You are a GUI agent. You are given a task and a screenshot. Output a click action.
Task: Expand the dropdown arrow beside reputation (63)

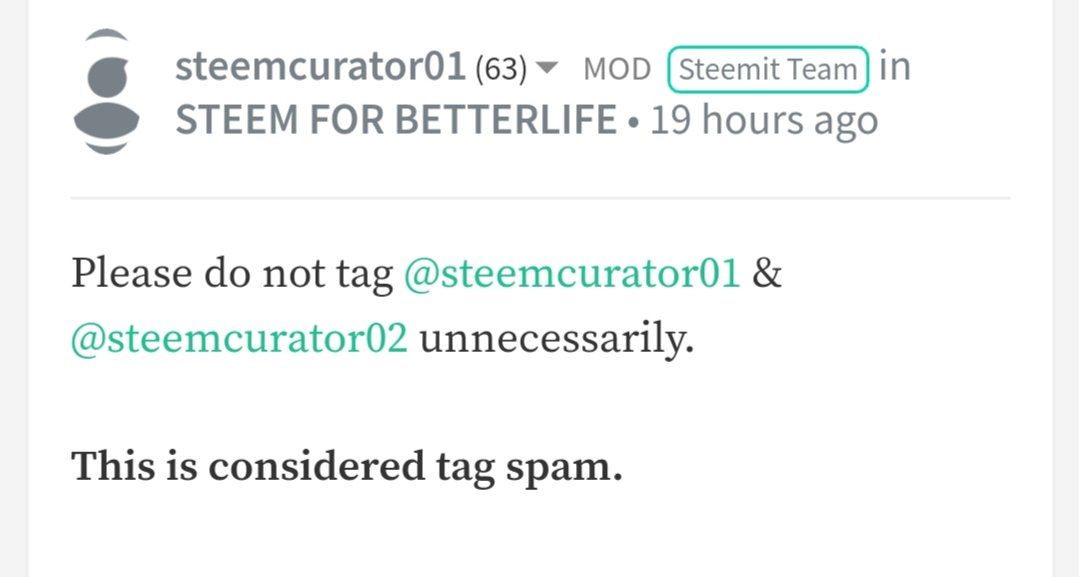546,68
